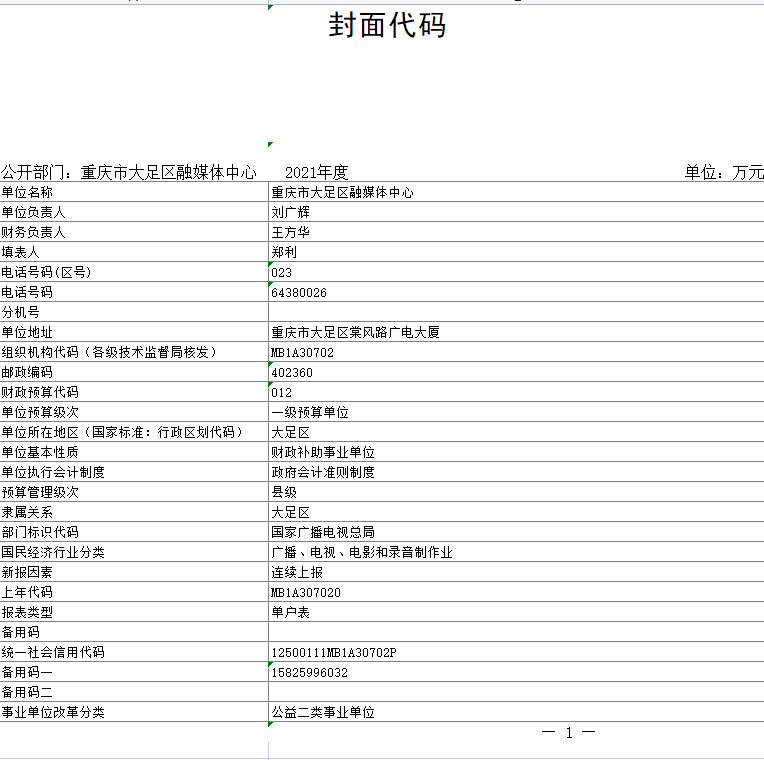Select the cell 公益二类事业单位

[516, 711]
